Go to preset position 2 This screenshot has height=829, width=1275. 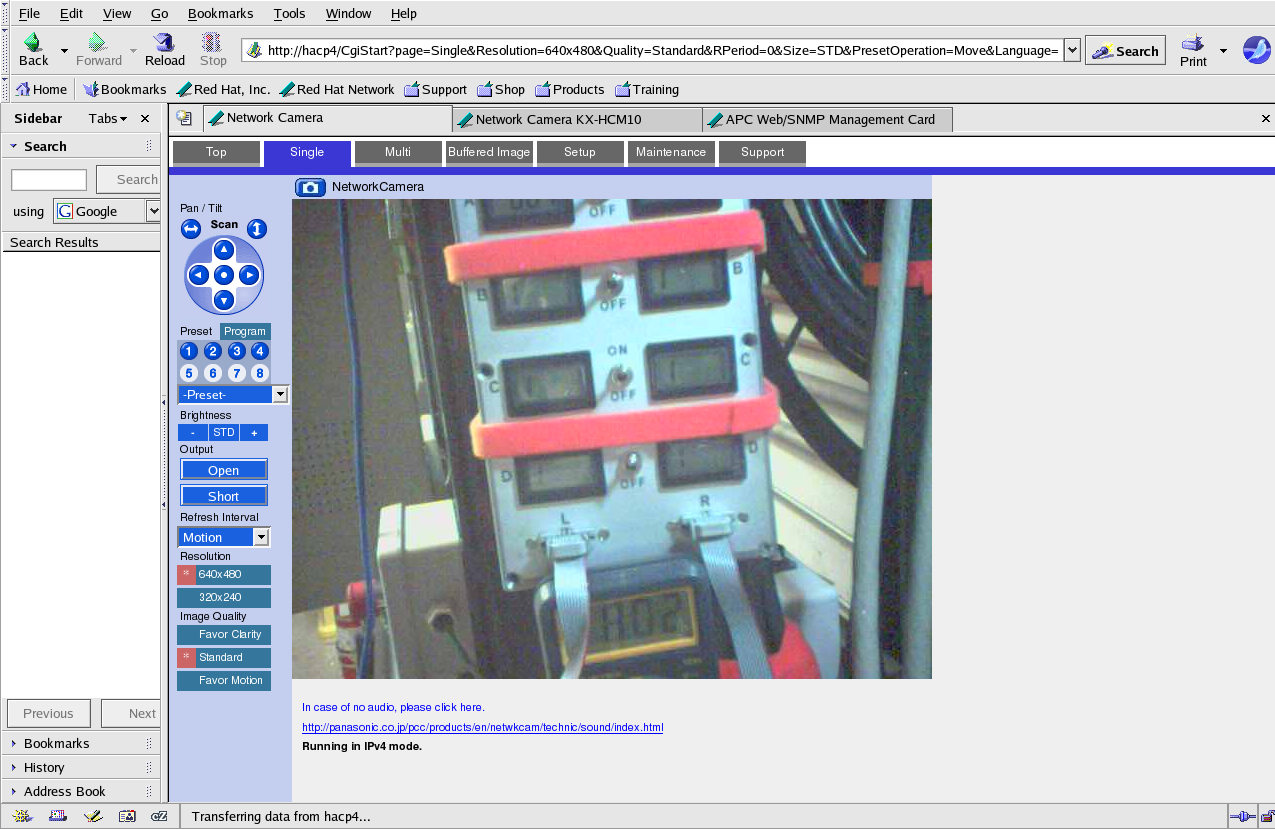click(213, 351)
